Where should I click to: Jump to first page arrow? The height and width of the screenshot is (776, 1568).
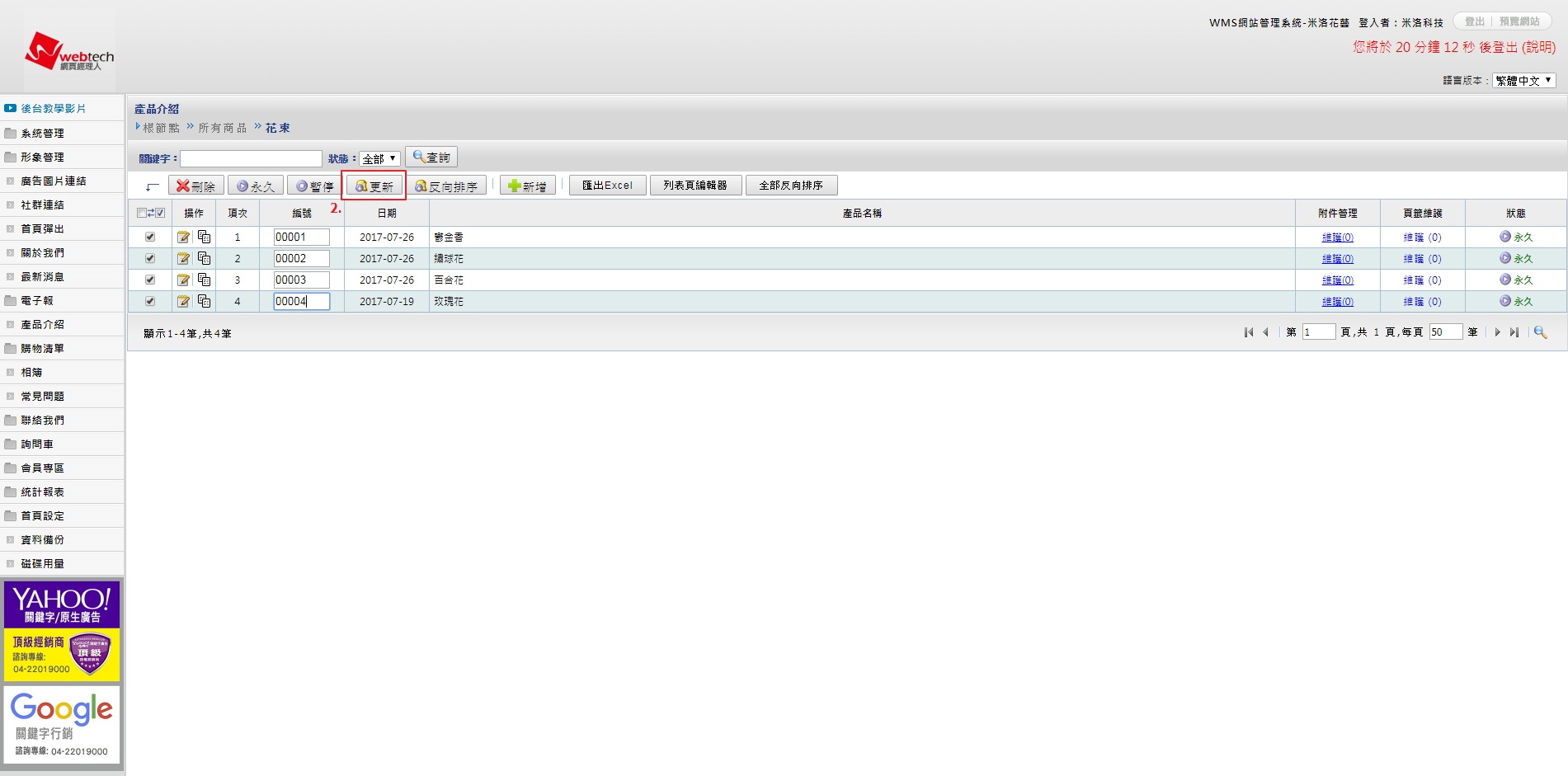(1248, 332)
